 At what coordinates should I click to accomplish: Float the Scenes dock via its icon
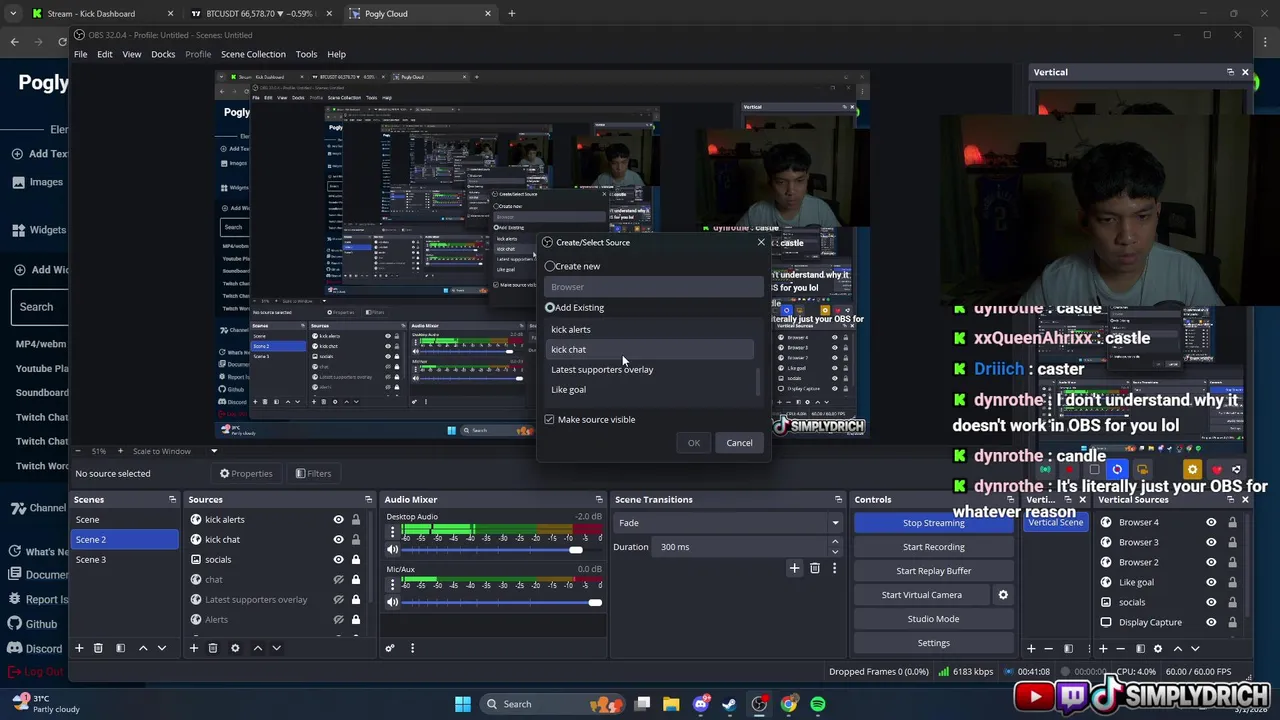pyautogui.click(x=172, y=499)
